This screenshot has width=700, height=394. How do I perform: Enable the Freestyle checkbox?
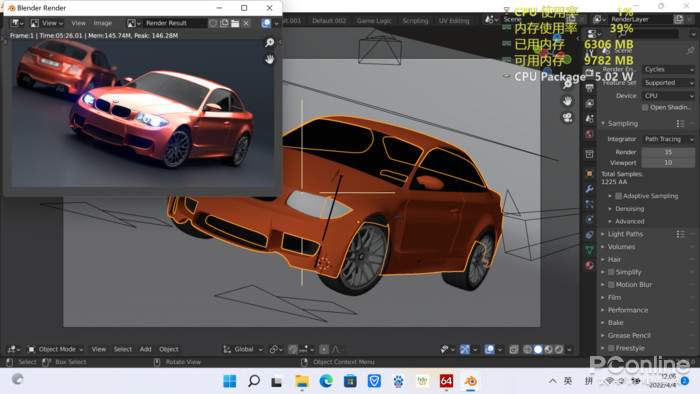[611, 348]
